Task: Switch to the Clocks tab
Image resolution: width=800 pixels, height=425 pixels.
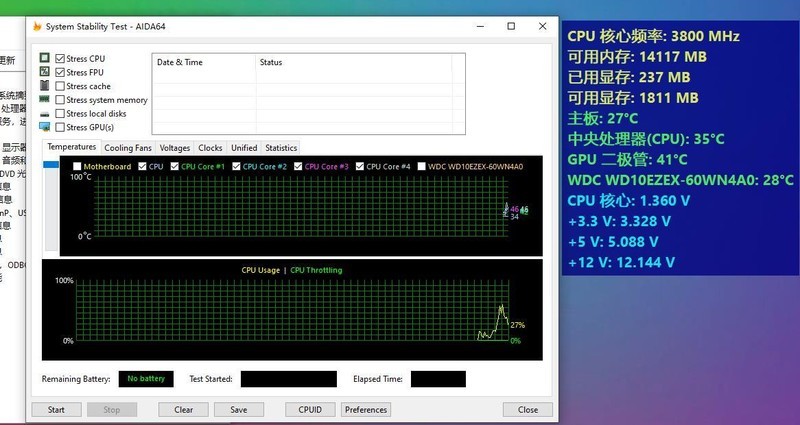Action: [x=210, y=148]
